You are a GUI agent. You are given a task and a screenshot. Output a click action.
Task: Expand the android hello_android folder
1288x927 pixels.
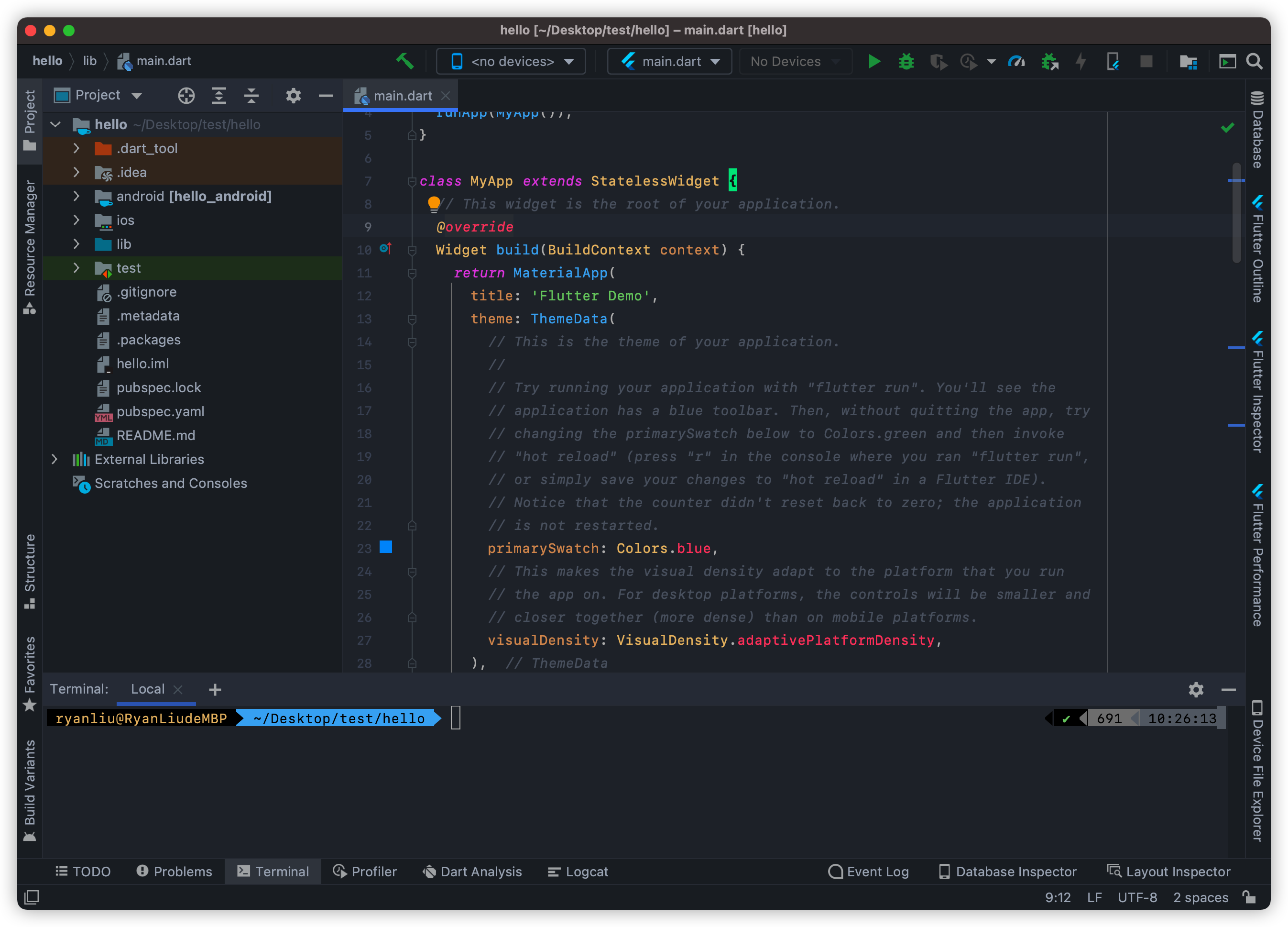[76, 196]
